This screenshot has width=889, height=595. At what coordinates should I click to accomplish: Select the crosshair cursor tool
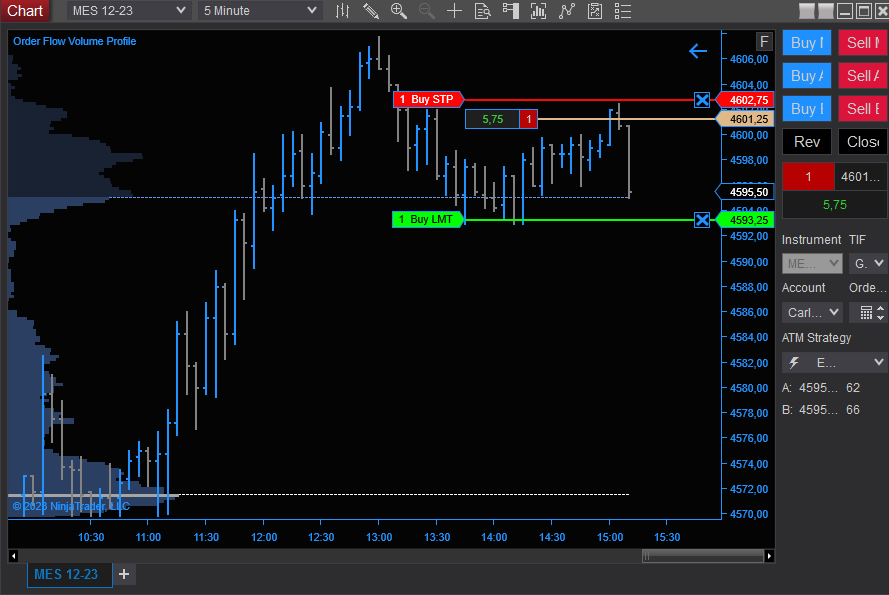click(x=454, y=11)
